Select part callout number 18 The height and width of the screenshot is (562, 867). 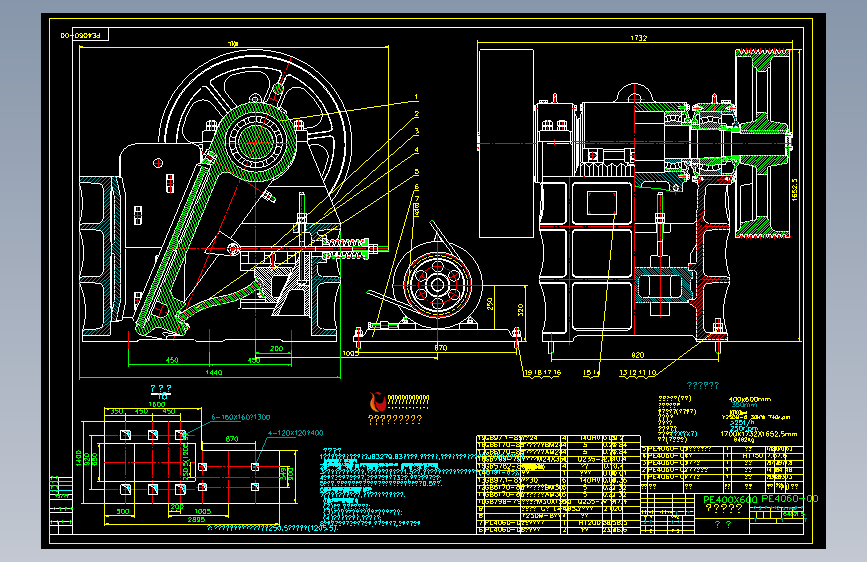(x=538, y=373)
